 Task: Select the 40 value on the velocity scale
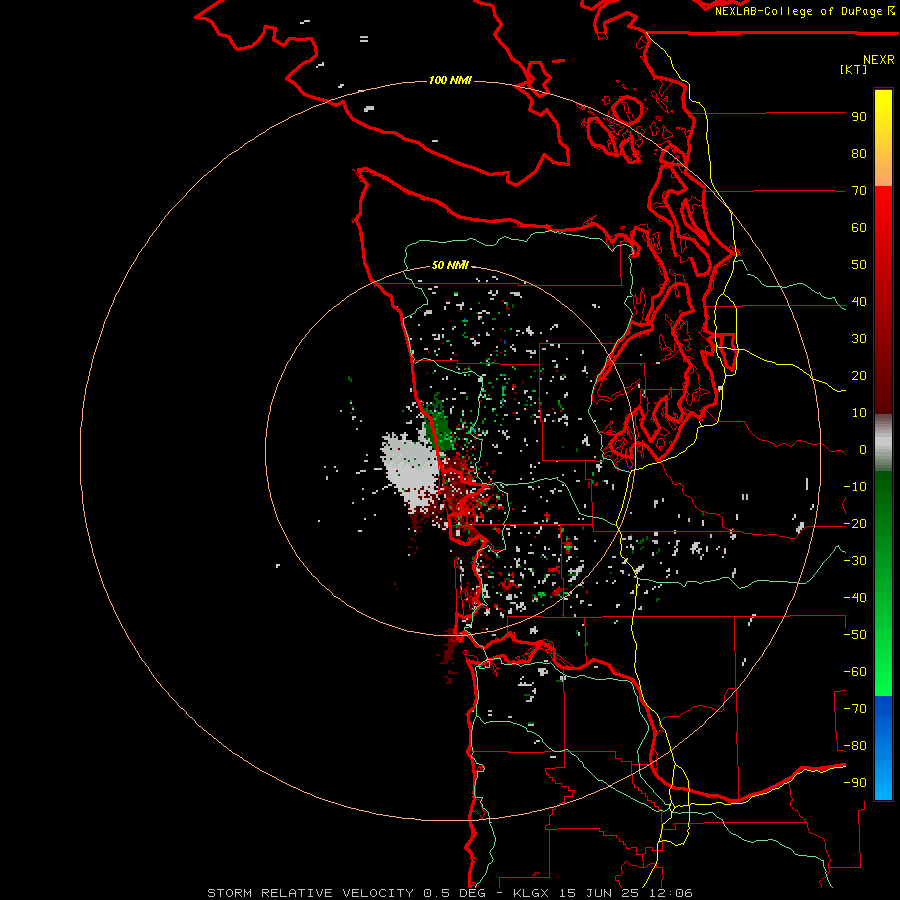tap(859, 302)
